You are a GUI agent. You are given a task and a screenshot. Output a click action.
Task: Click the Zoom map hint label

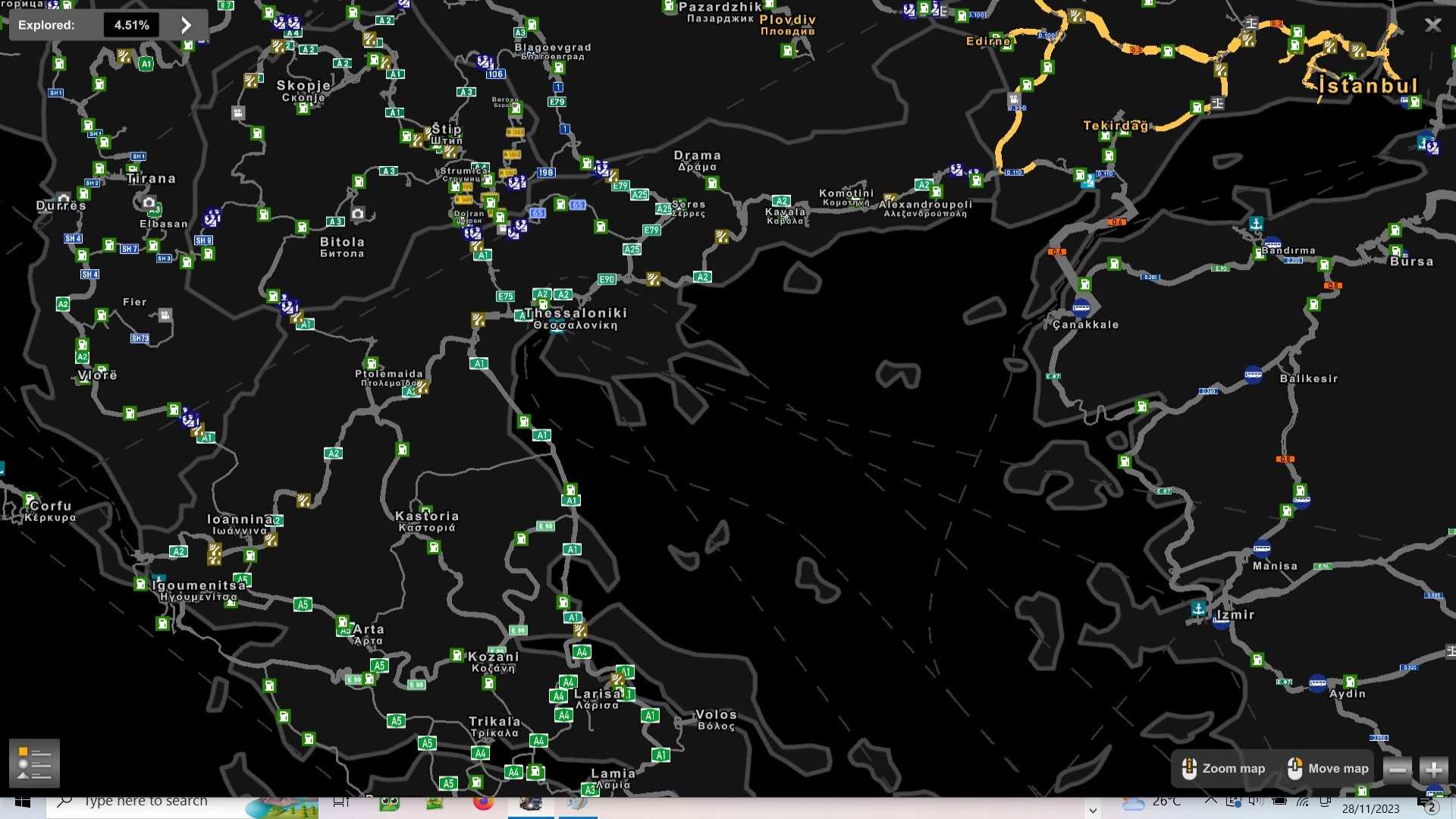[x=1233, y=768]
